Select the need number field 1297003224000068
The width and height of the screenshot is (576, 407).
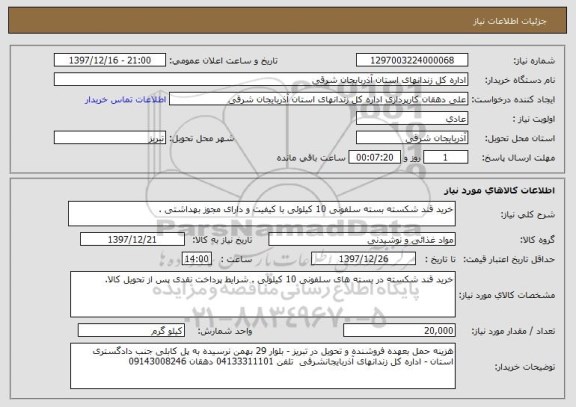coord(412,60)
